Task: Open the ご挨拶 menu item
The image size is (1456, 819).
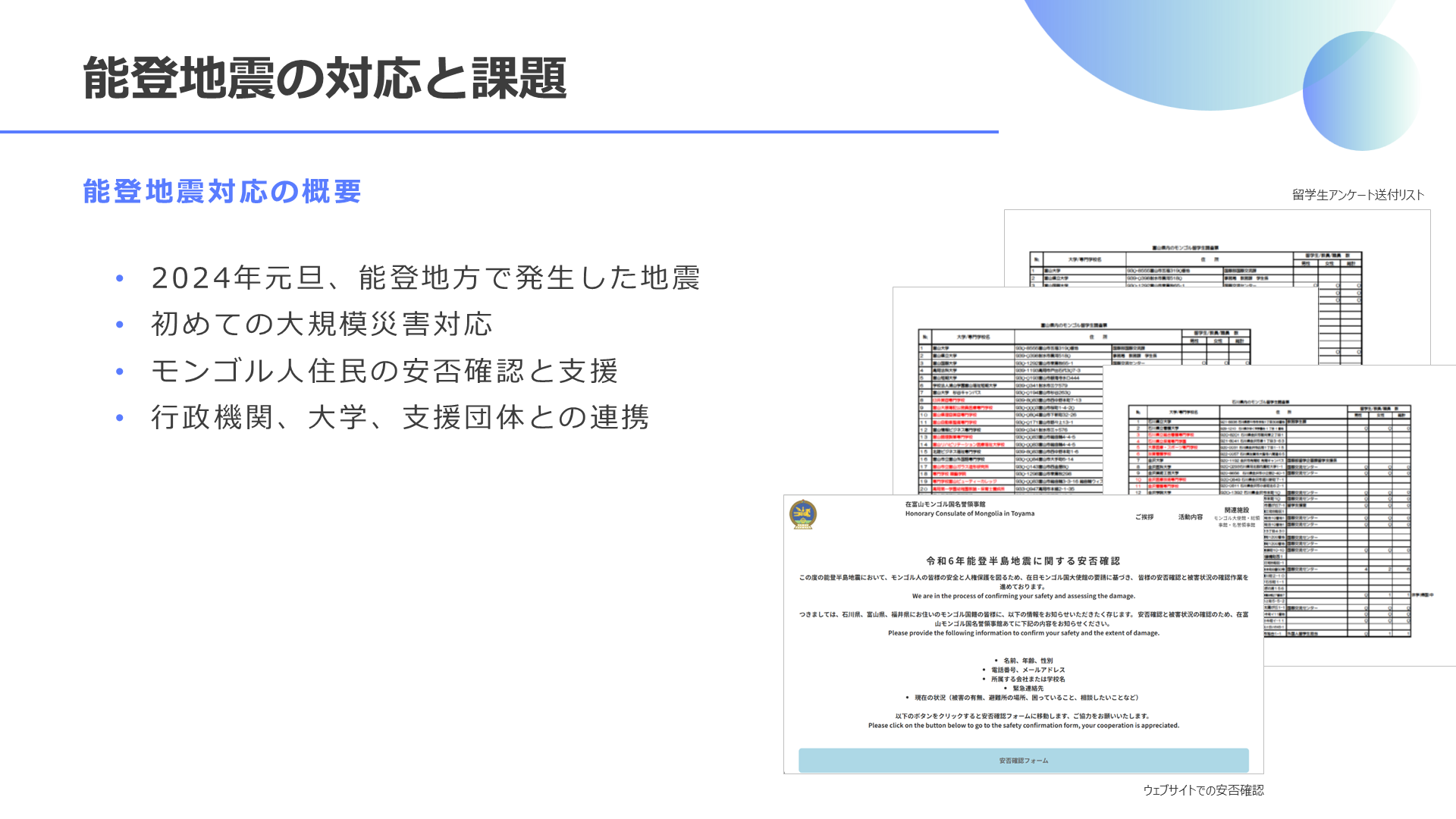Action: [x=1144, y=517]
